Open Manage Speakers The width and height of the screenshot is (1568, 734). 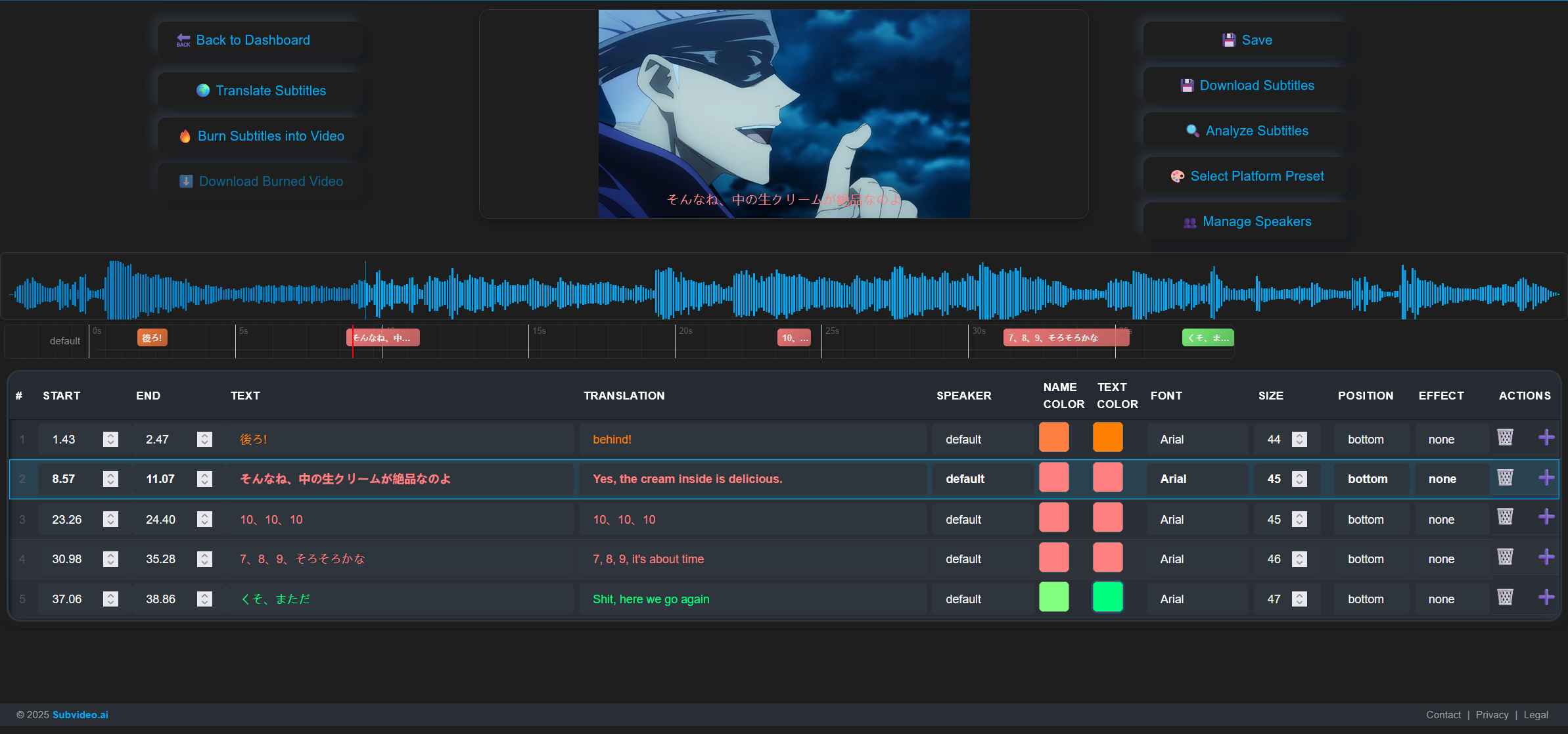point(1246,221)
